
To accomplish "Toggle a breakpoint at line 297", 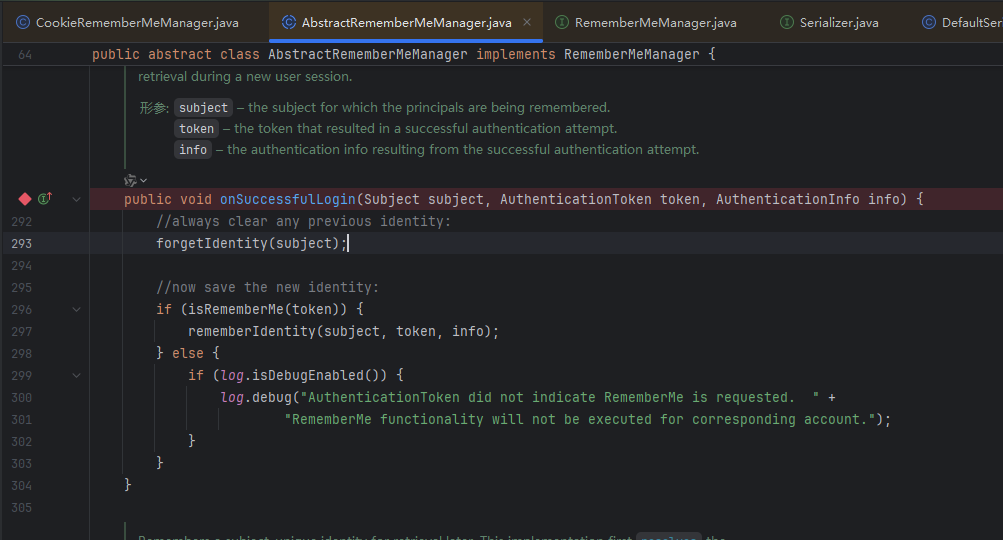I will coord(22,332).
